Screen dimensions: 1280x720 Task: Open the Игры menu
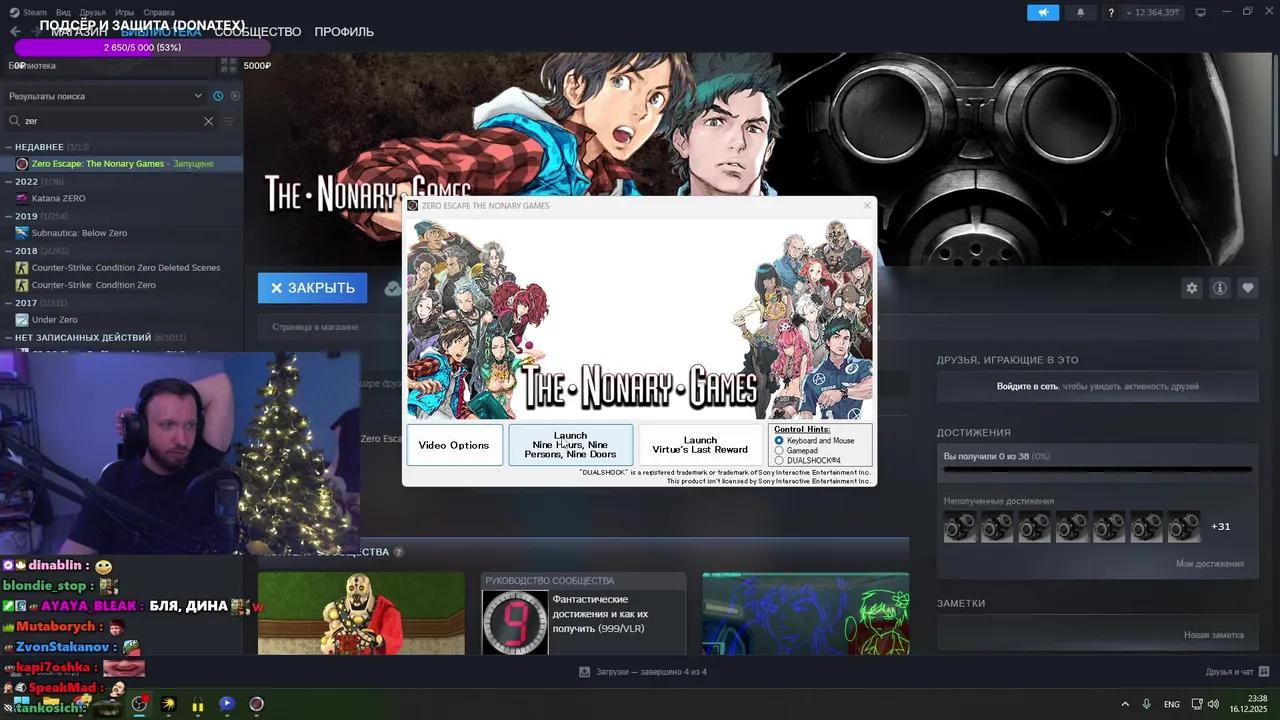124,12
